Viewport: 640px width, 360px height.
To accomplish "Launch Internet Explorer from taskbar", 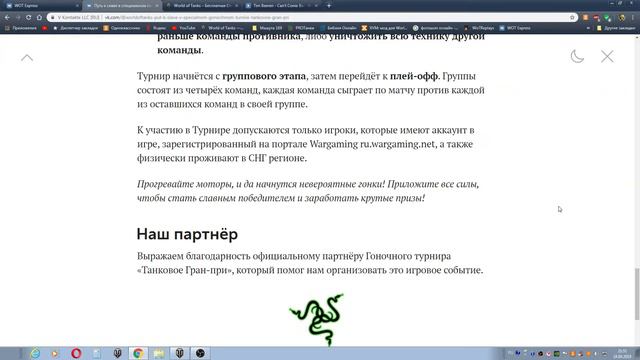I will [35, 353].
